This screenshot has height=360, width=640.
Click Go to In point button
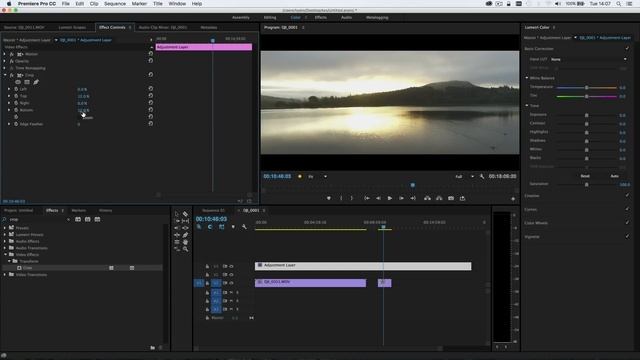pos(367,198)
